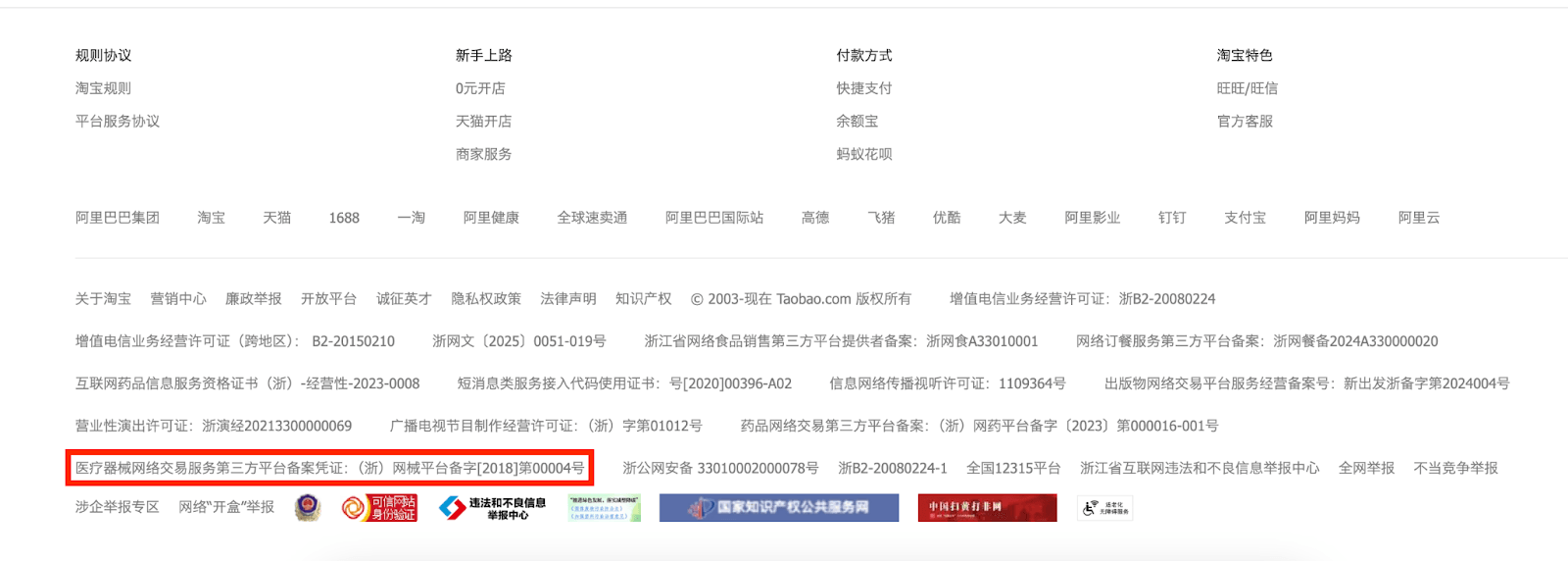The image size is (1568, 561).
Task: Open the 高德 site link
Action: tap(815, 218)
